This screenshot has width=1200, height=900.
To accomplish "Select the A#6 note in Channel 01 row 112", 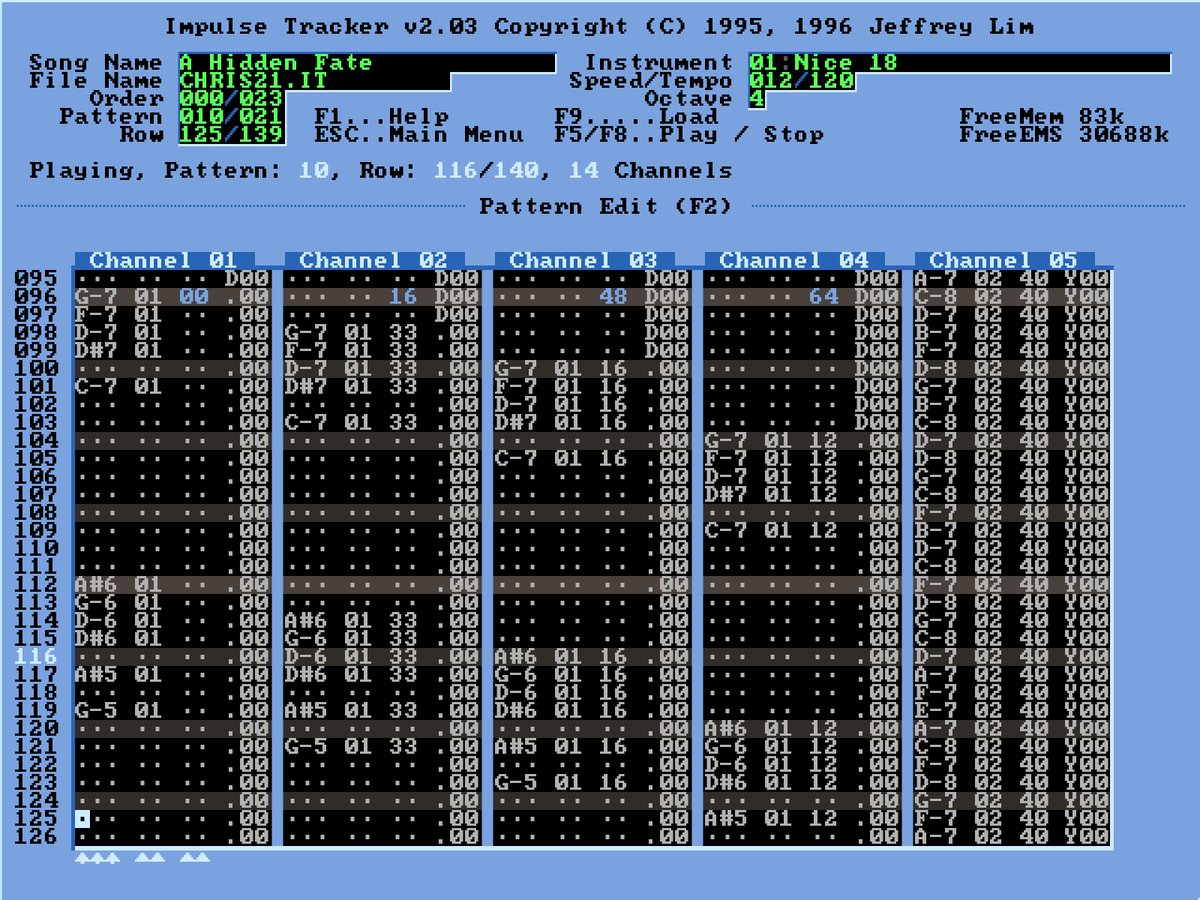I will coord(97,585).
